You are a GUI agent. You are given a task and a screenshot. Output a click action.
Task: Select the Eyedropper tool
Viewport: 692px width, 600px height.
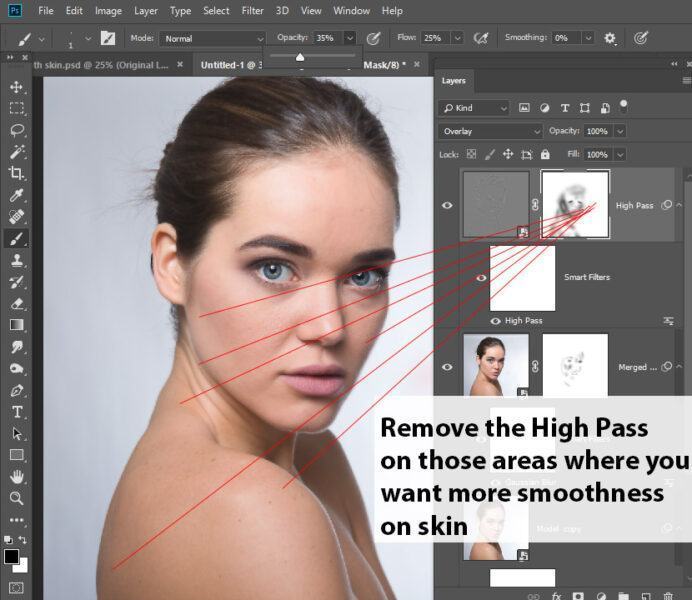pyautogui.click(x=16, y=195)
